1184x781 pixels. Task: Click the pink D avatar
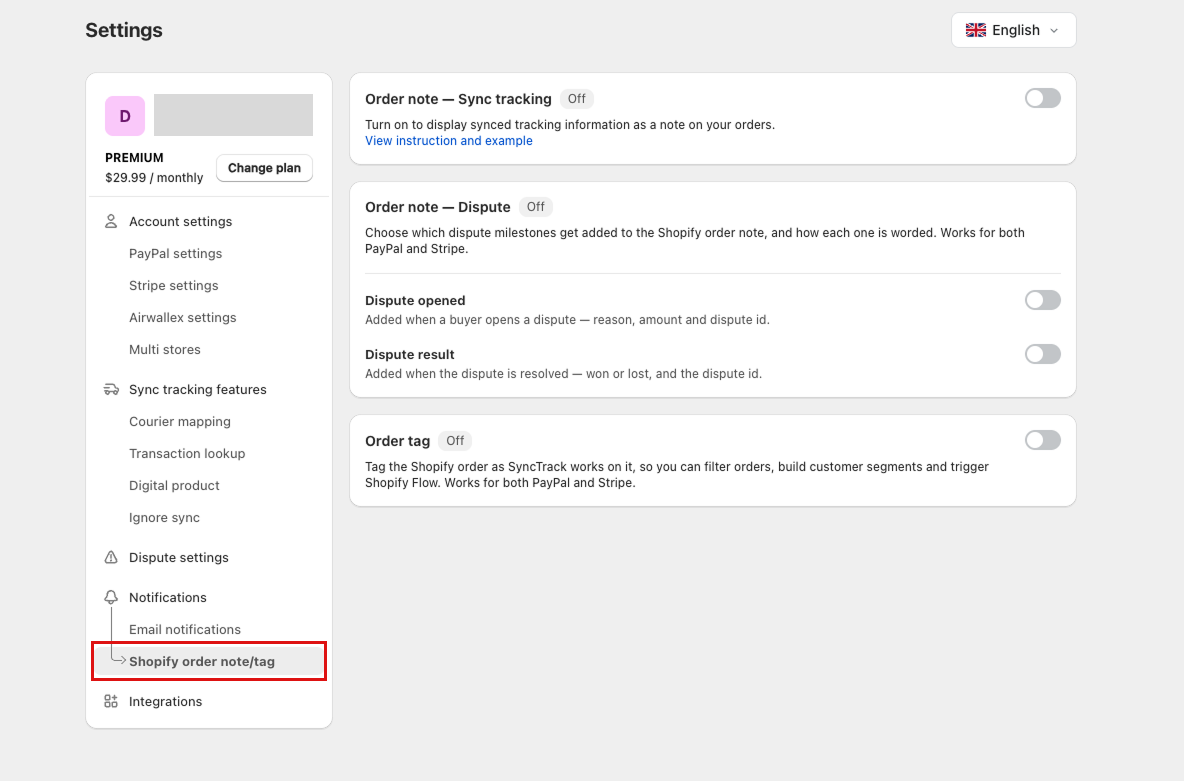[x=125, y=116]
